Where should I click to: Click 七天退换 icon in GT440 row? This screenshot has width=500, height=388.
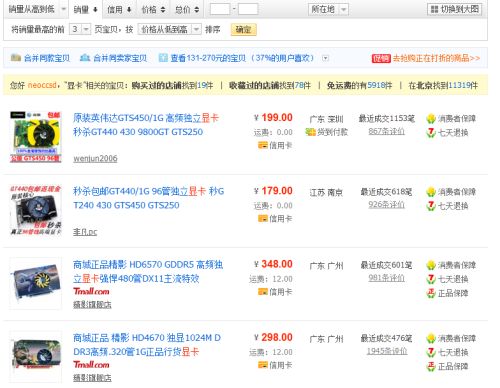pyautogui.click(x=431, y=206)
